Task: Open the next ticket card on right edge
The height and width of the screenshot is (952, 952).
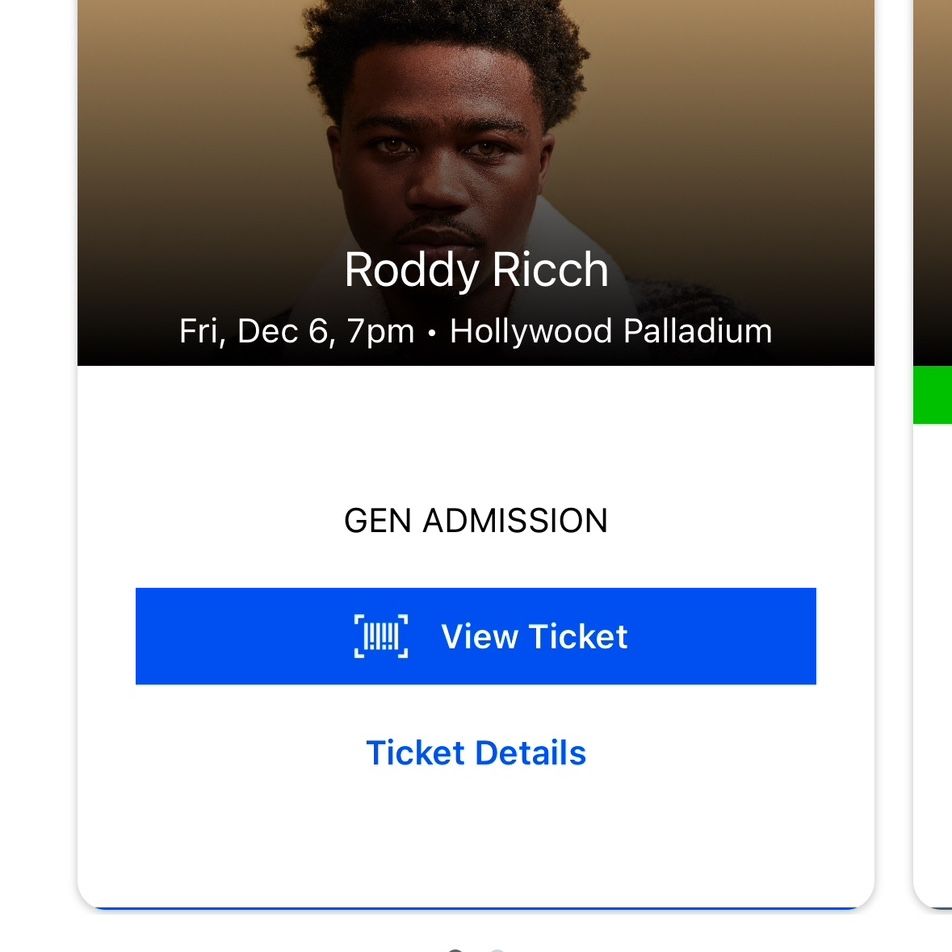Action: (933, 454)
